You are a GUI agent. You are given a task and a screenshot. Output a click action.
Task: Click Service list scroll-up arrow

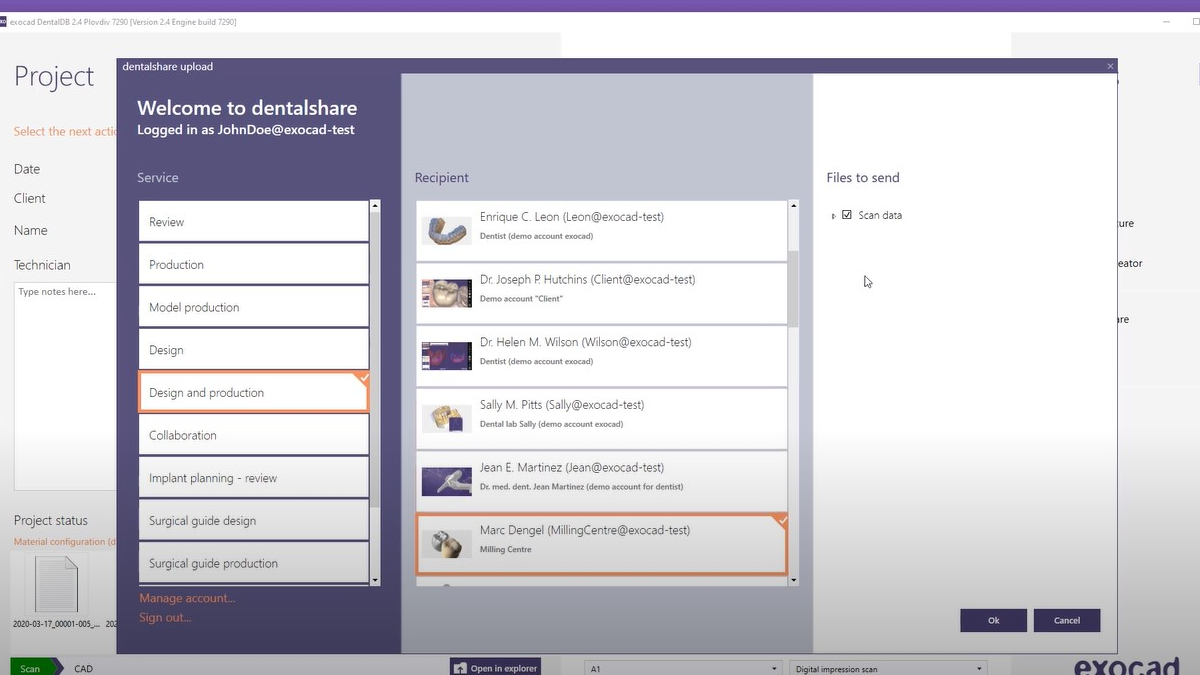tap(375, 206)
